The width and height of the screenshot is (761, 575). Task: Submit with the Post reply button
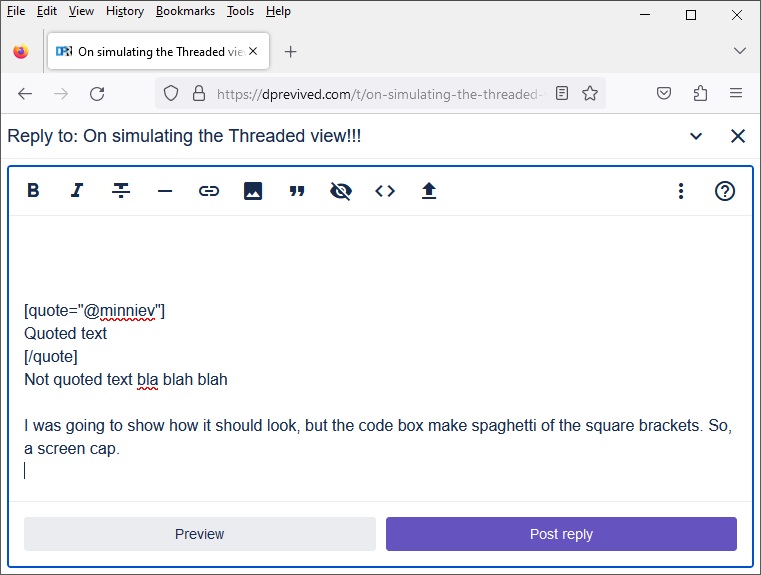[x=561, y=534]
